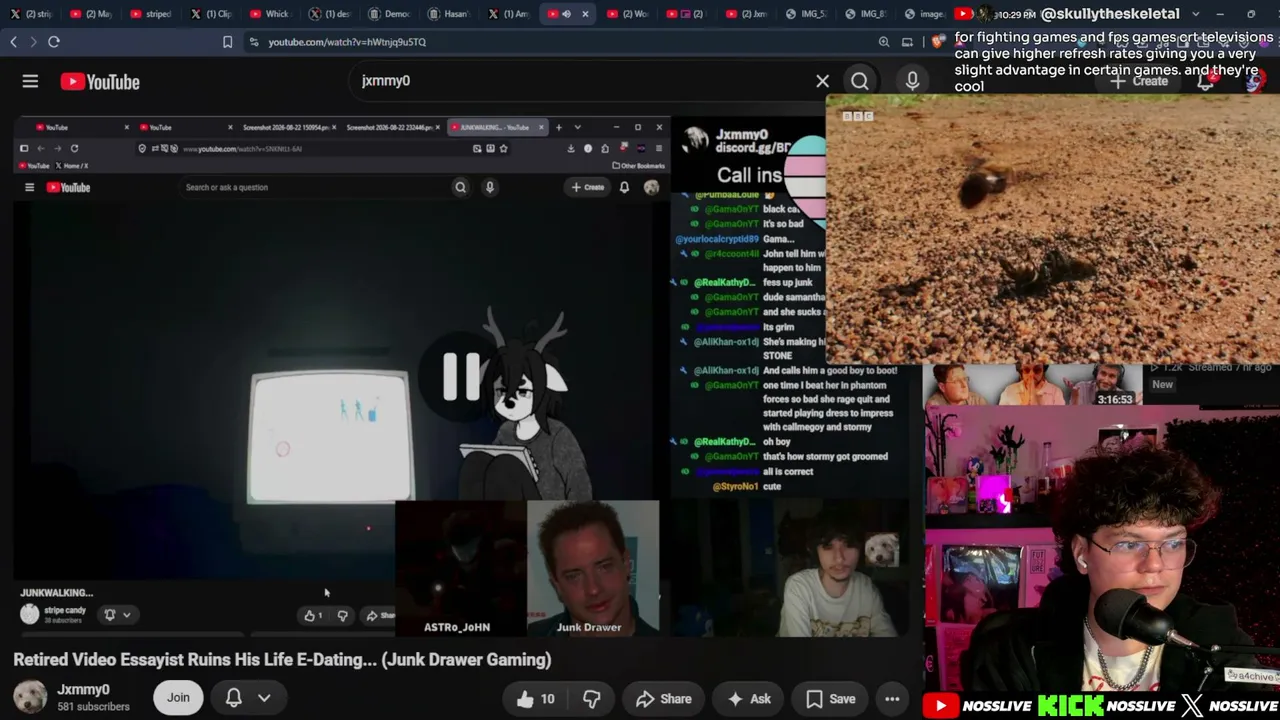The image size is (1280, 720).
Task: Click the youtube.com address bar URL
Action: coord(347,42)
